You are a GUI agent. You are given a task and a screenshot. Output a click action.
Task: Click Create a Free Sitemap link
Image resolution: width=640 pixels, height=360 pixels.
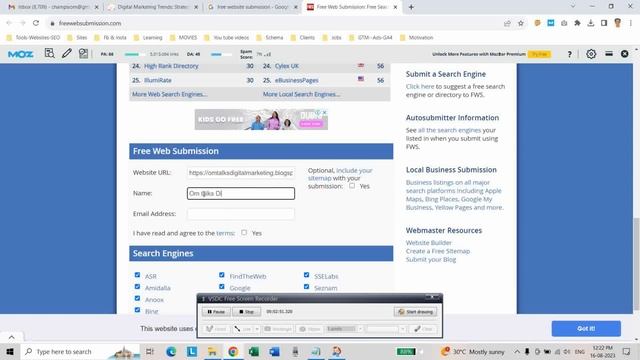click(x=438, y=251)
